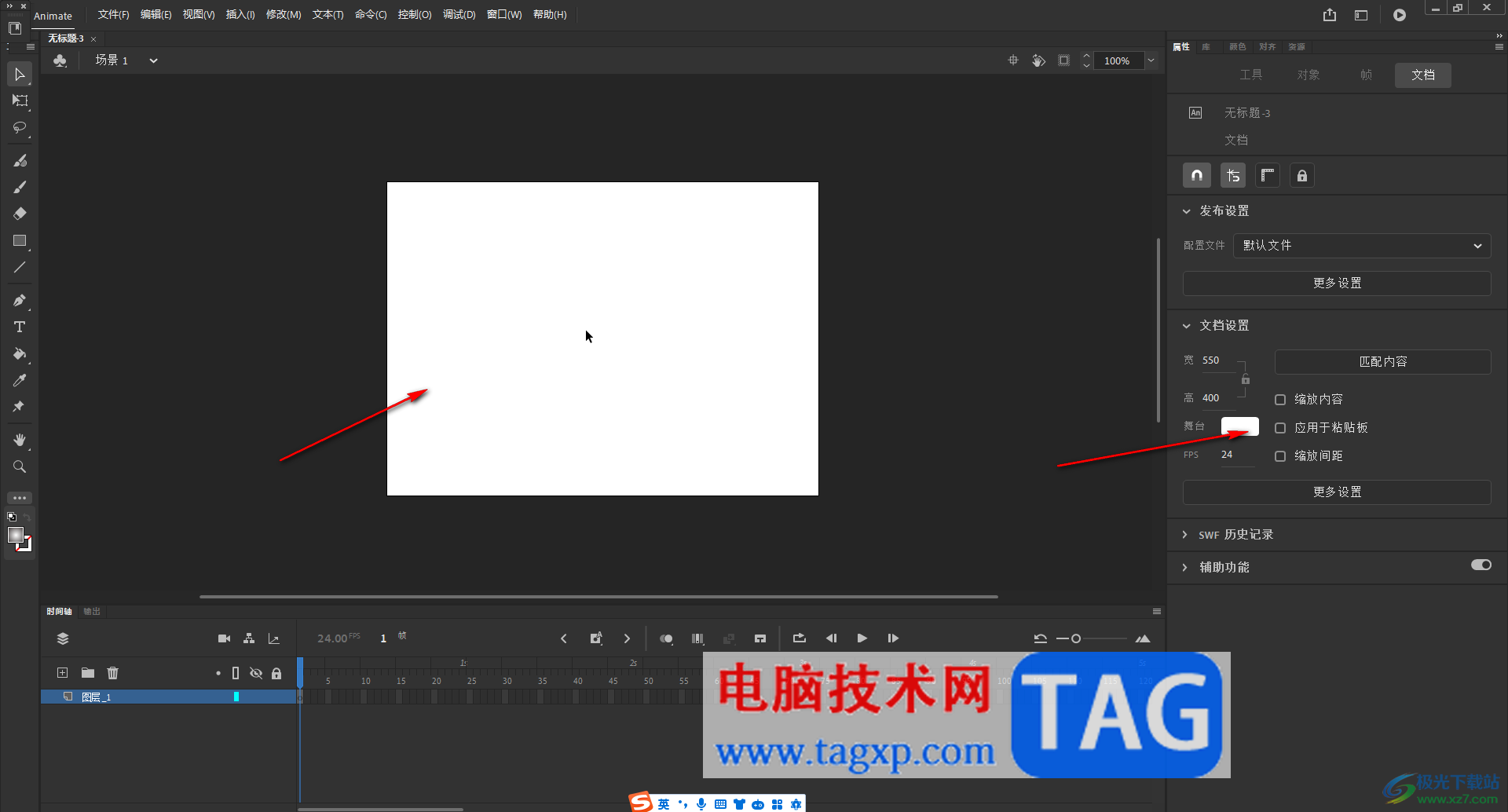Click the Rotation tool icon above stage
Image resolution: width=1508 pixels, height=812 pixels.
click(1038, 60)
